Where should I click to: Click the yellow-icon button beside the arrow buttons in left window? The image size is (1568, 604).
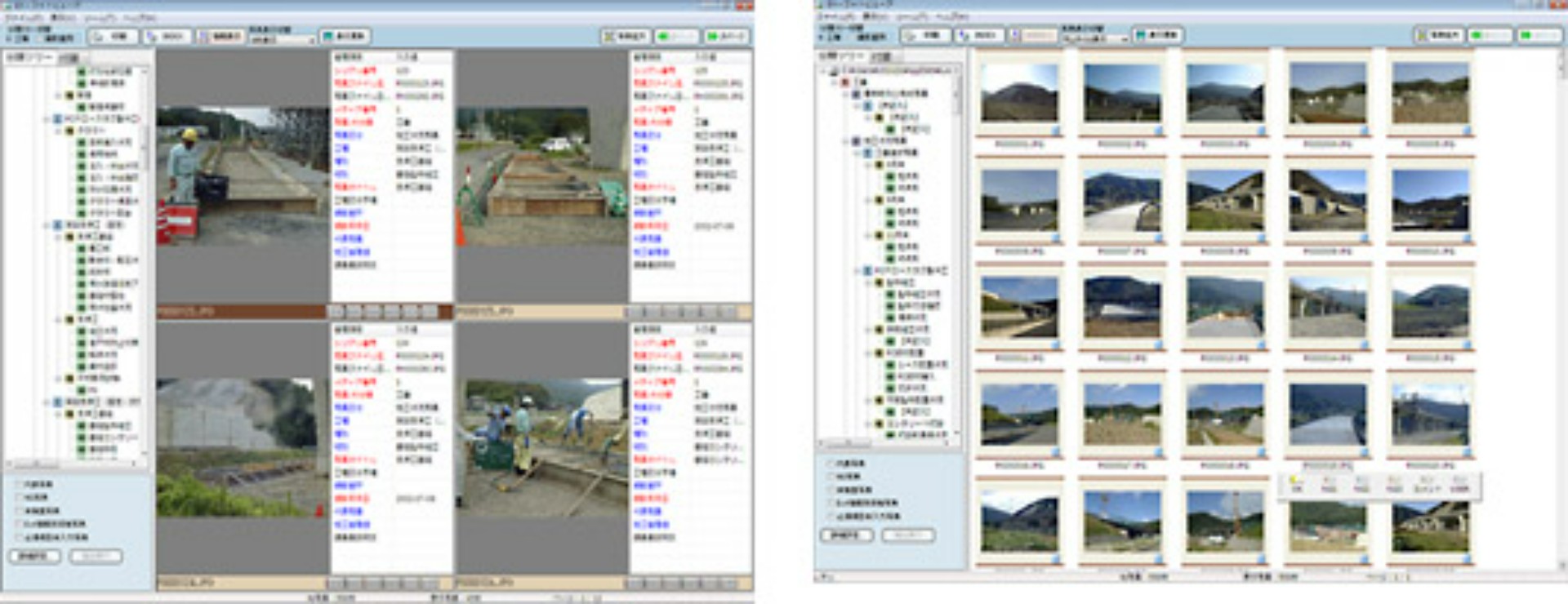click(x=626, y=37)
